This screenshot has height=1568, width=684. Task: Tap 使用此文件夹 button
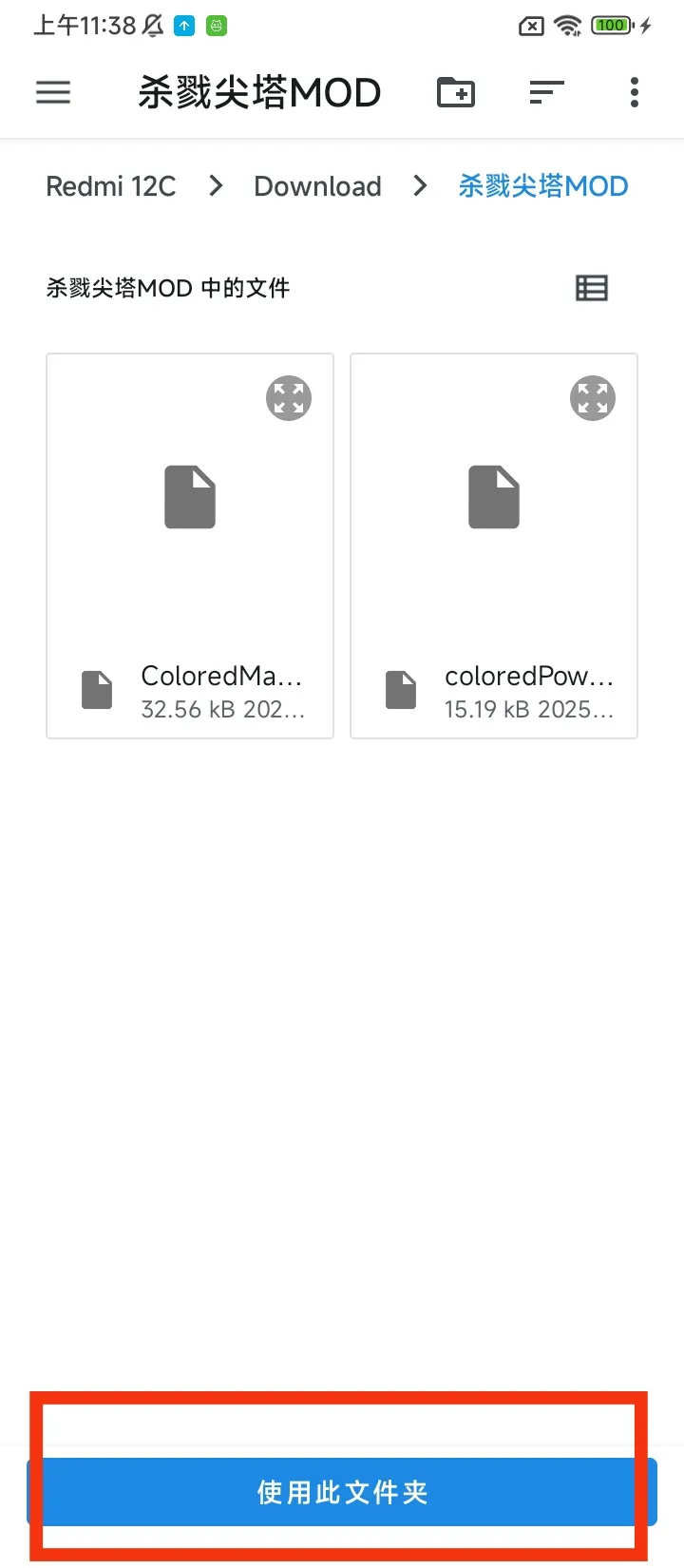342,1492
